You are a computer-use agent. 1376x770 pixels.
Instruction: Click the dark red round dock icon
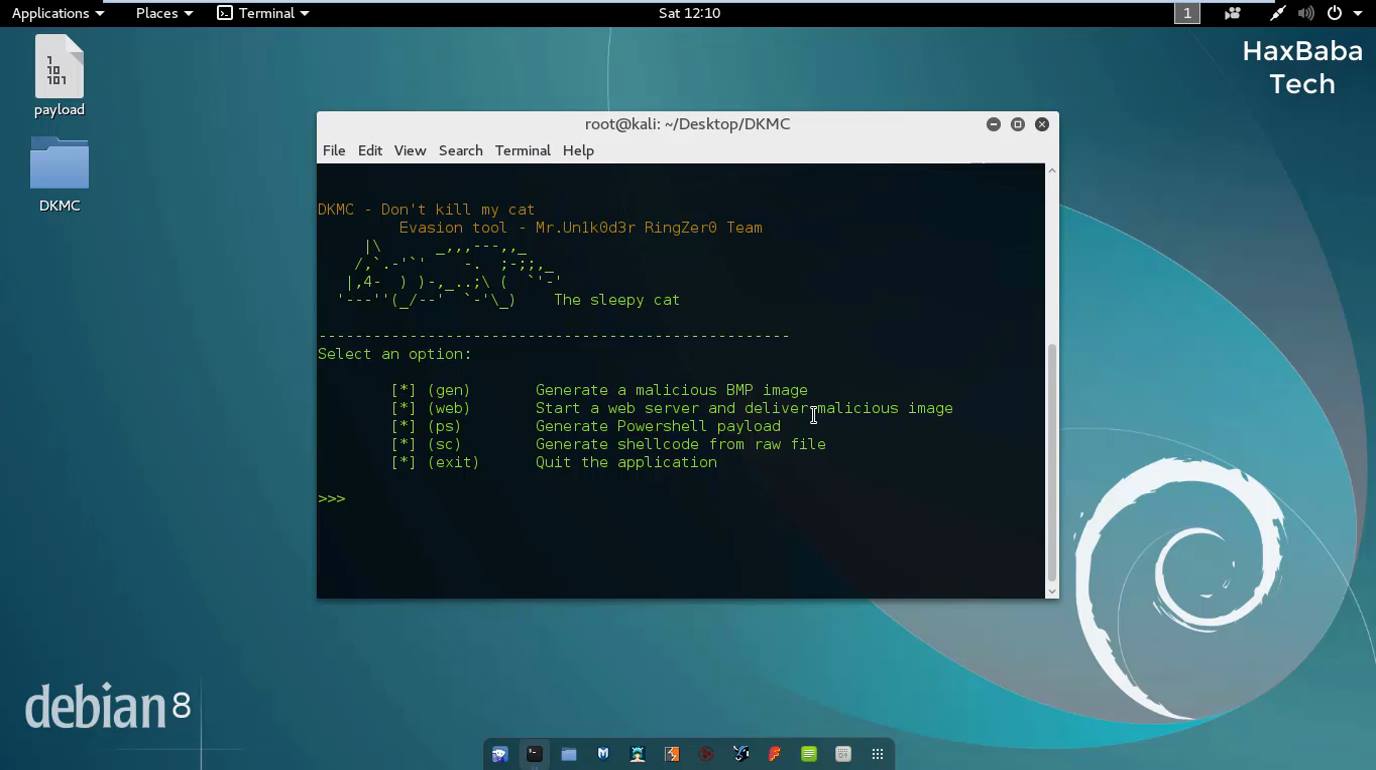tap(706, 754)
